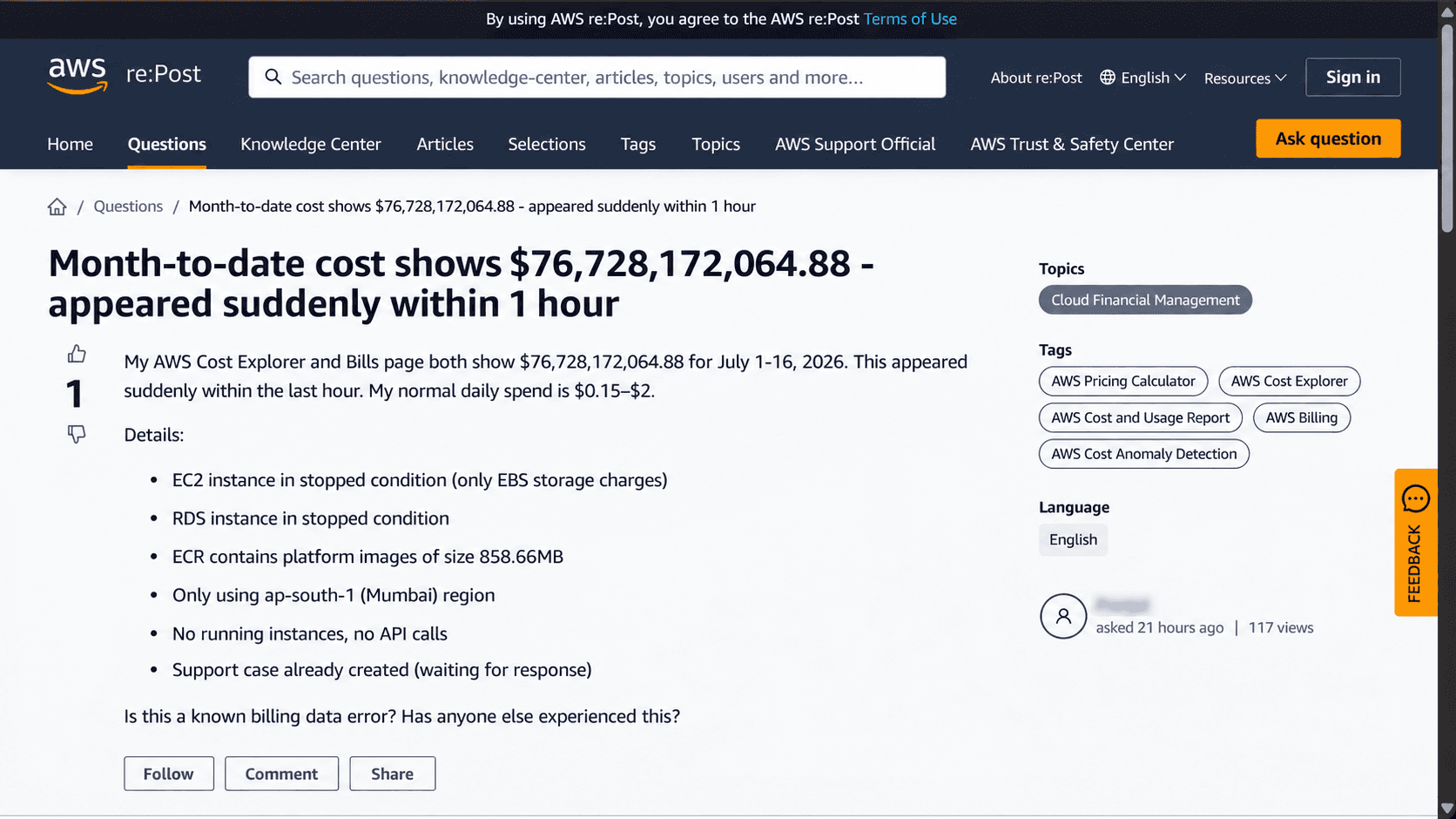
Task: Open the Selections tab
Action: (547, 144)
